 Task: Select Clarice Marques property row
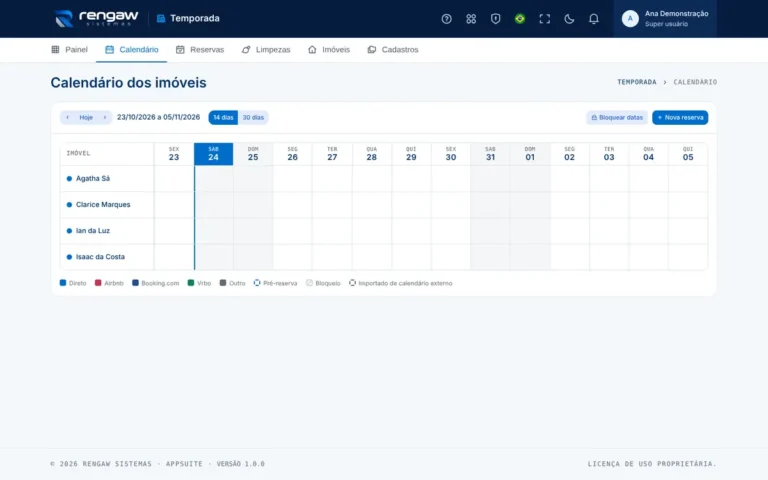pyautogui.click(x=107, y=205)
